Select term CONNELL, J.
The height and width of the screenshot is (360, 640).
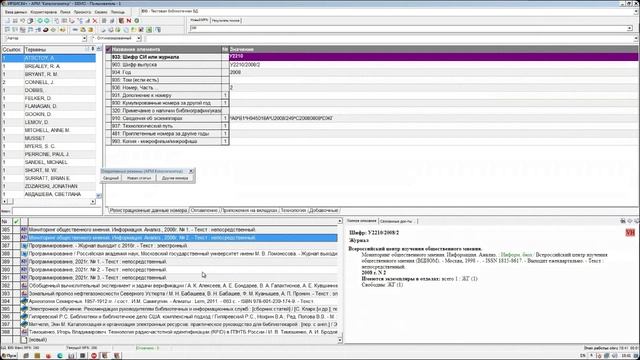tap(49, 82)
